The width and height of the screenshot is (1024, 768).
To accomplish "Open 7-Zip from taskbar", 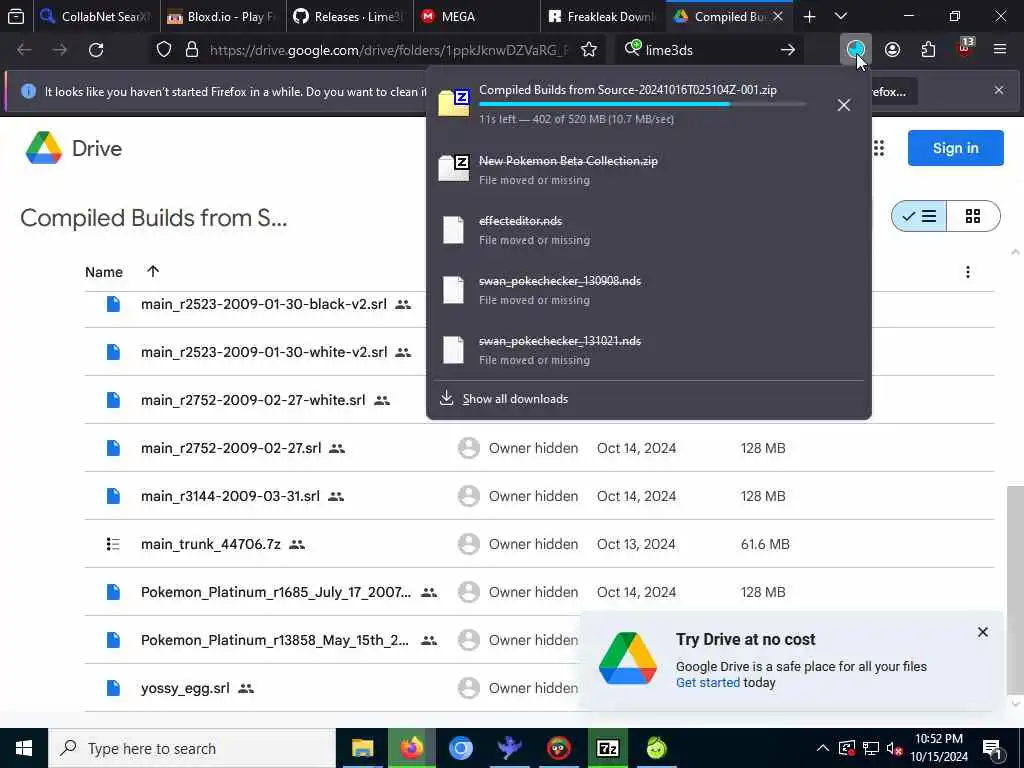I will click(607, 748).
